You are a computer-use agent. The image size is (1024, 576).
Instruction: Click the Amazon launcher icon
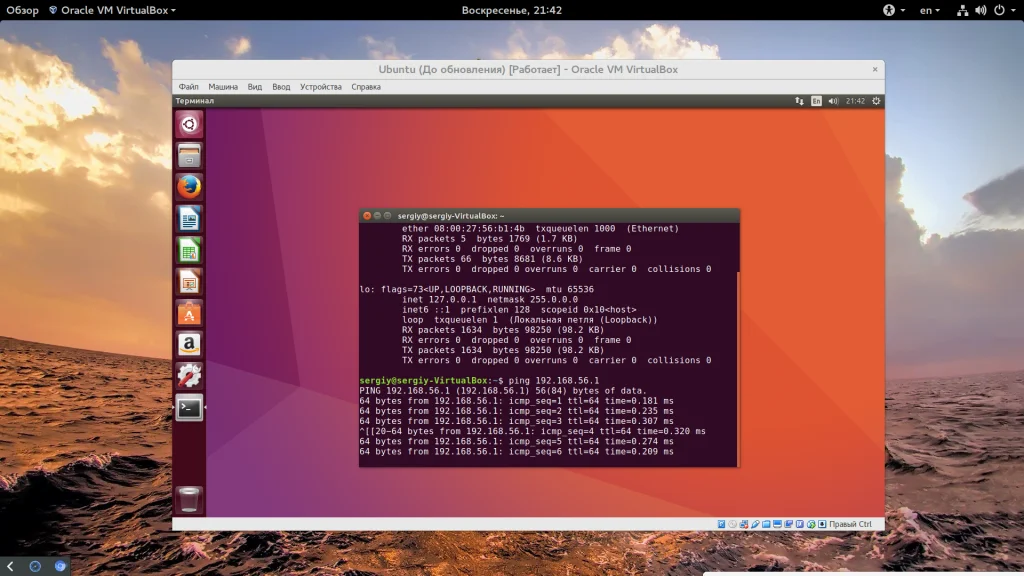tap(189, 345)
